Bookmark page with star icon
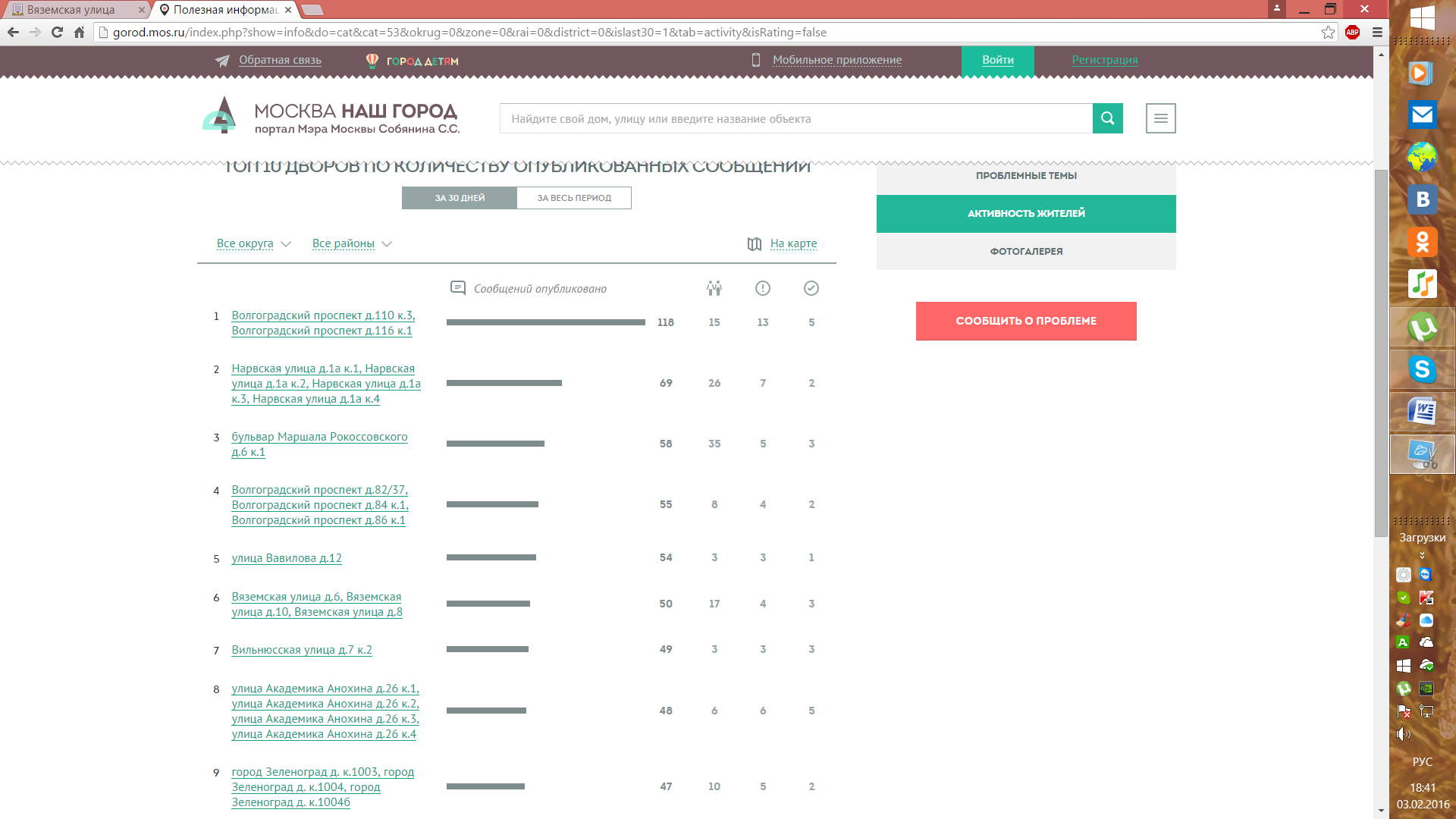The height and width of the screenshot is (819, 1456). [1328, 32]
